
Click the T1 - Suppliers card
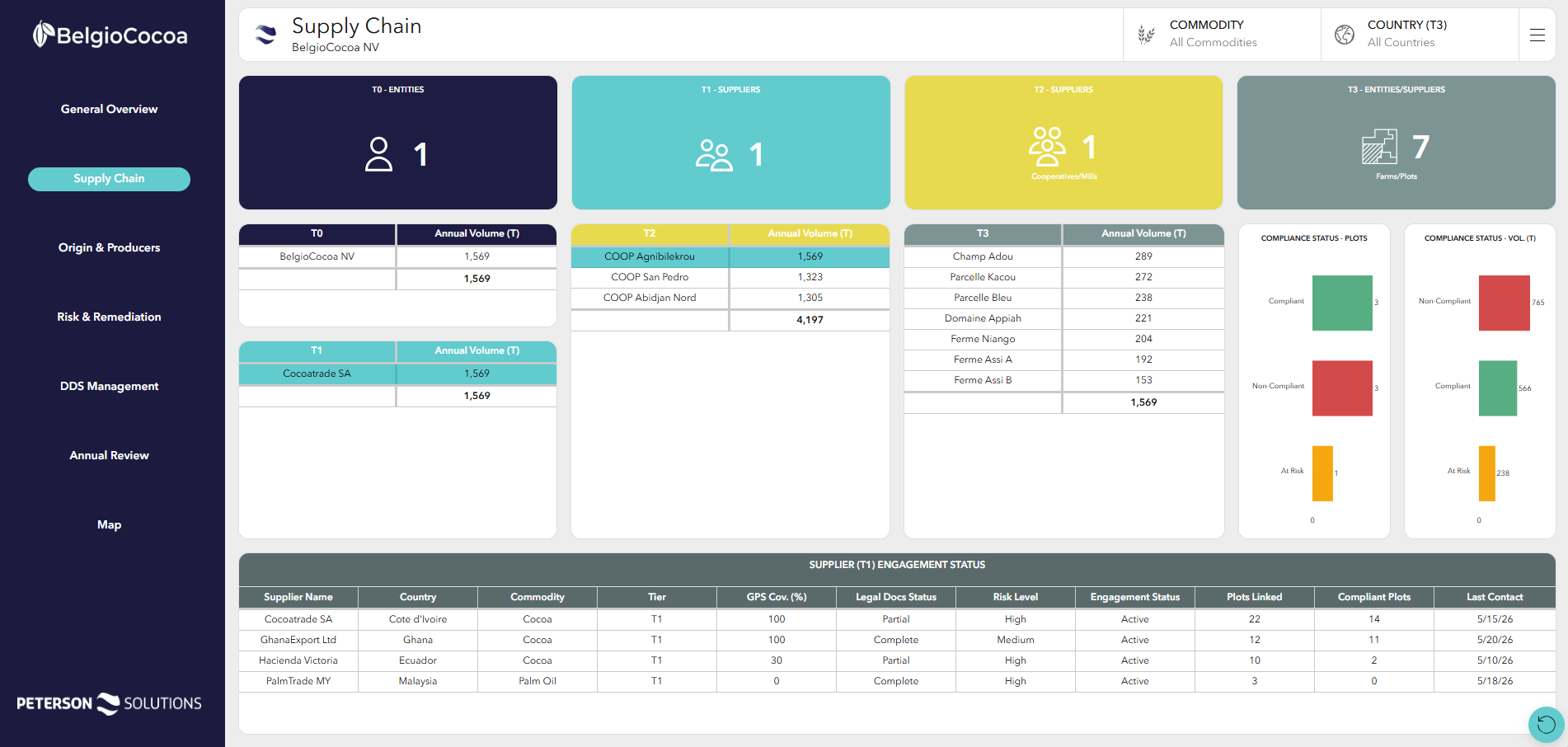[x=731, y=143]
